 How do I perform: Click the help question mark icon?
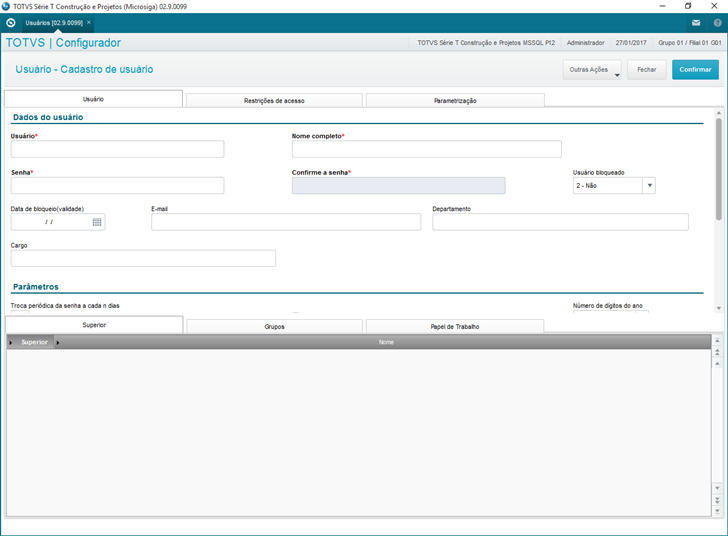(717, 23)
